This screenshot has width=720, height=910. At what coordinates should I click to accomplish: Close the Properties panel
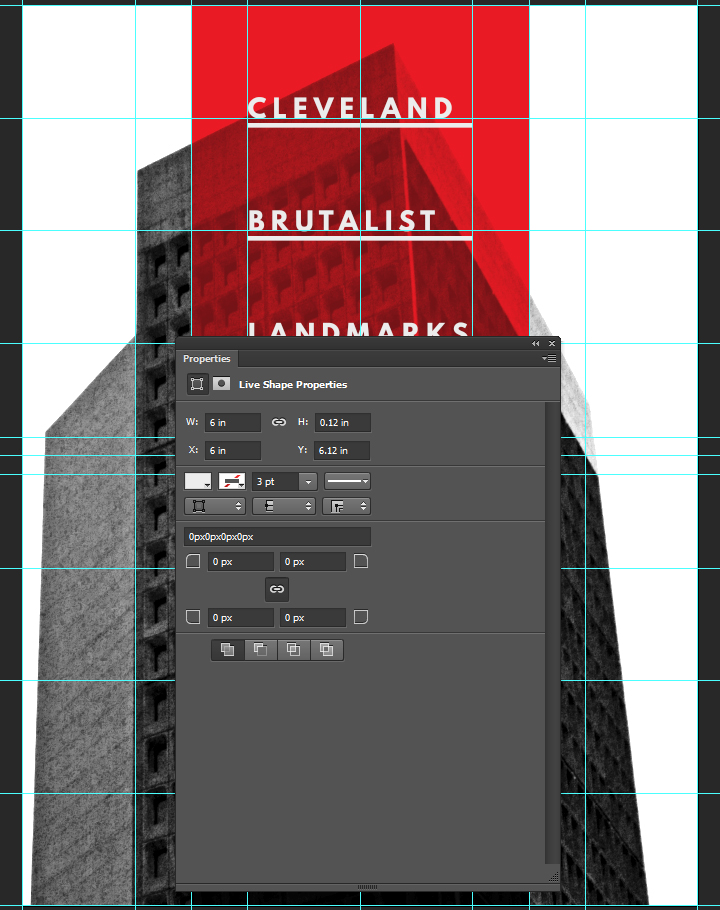tap(552, 344)
